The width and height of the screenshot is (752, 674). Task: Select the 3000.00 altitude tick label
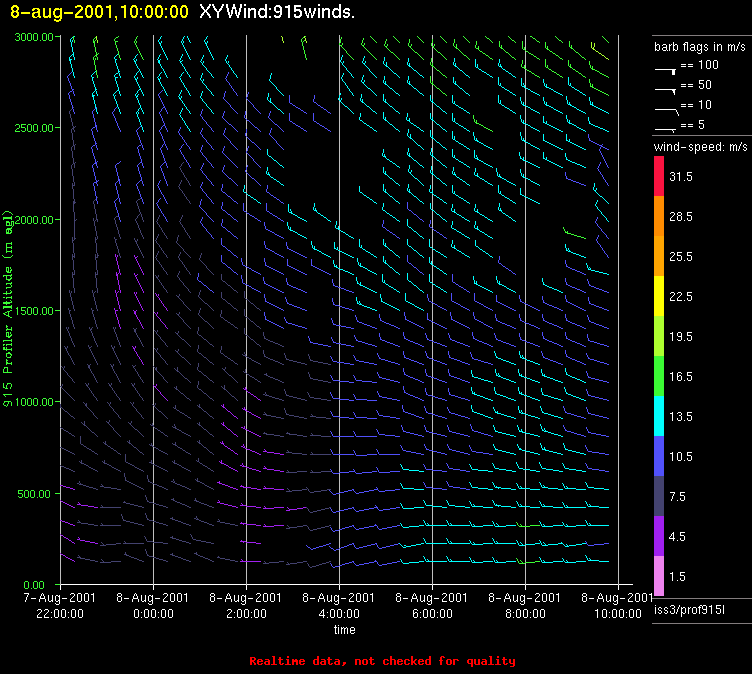(x=33, y=37)
